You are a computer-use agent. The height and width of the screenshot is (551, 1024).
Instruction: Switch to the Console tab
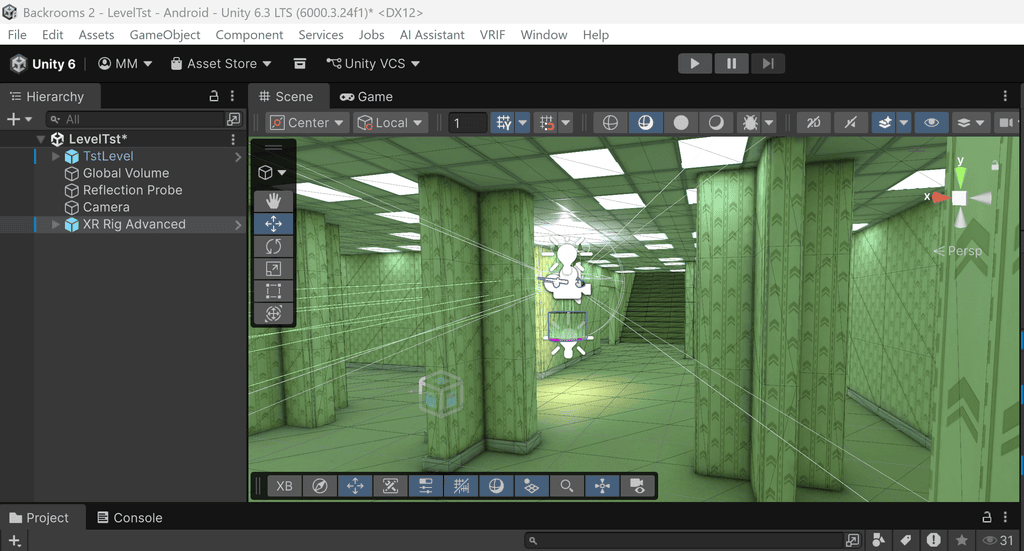pos(130,518)
